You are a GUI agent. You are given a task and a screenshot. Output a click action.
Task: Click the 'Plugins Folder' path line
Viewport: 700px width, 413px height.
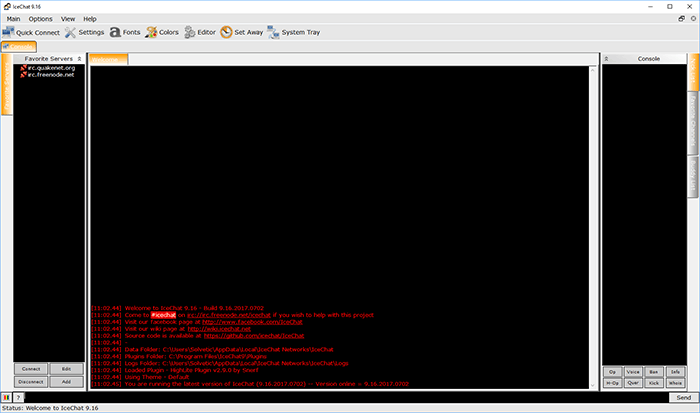[x=179, y=356]
